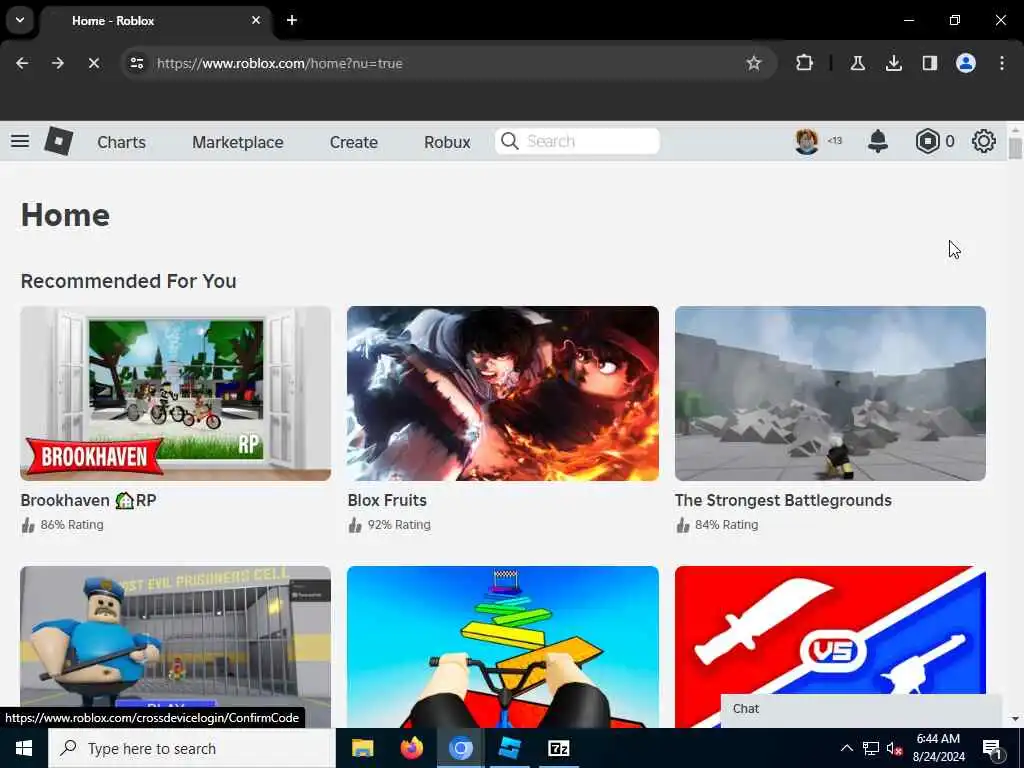Screen dimensions: 1024x768
Task: Go back with the browser back arrow
Action: click(22, 63)
